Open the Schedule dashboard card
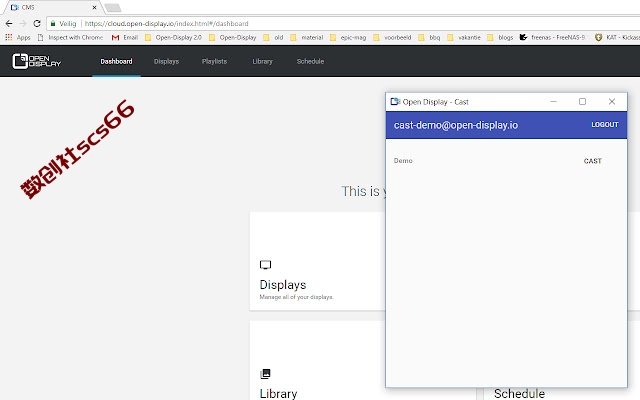This screenshot has width=640, height=400. pyautogui.click(x=519, y=393)
